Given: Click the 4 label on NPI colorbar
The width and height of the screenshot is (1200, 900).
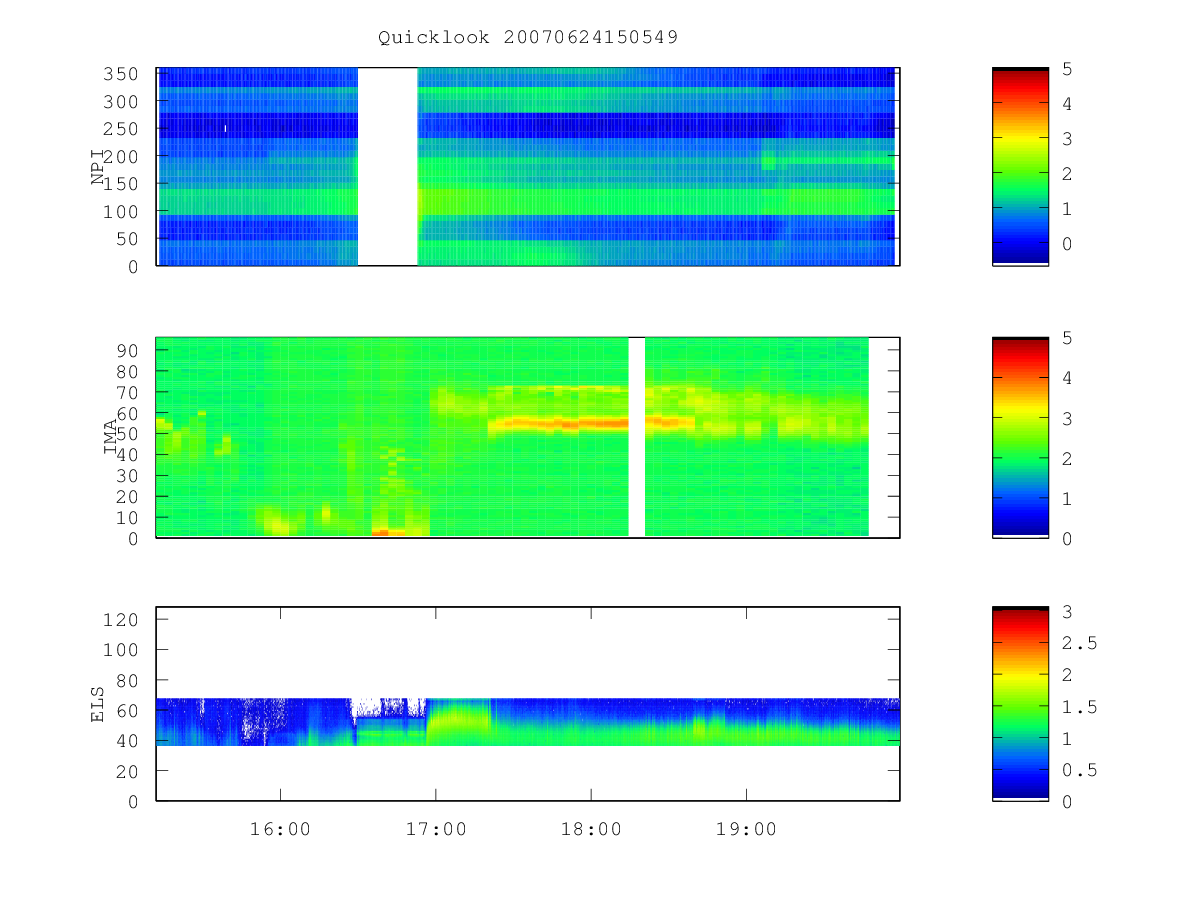Looking at the screenshot, I should point(1068,104).
